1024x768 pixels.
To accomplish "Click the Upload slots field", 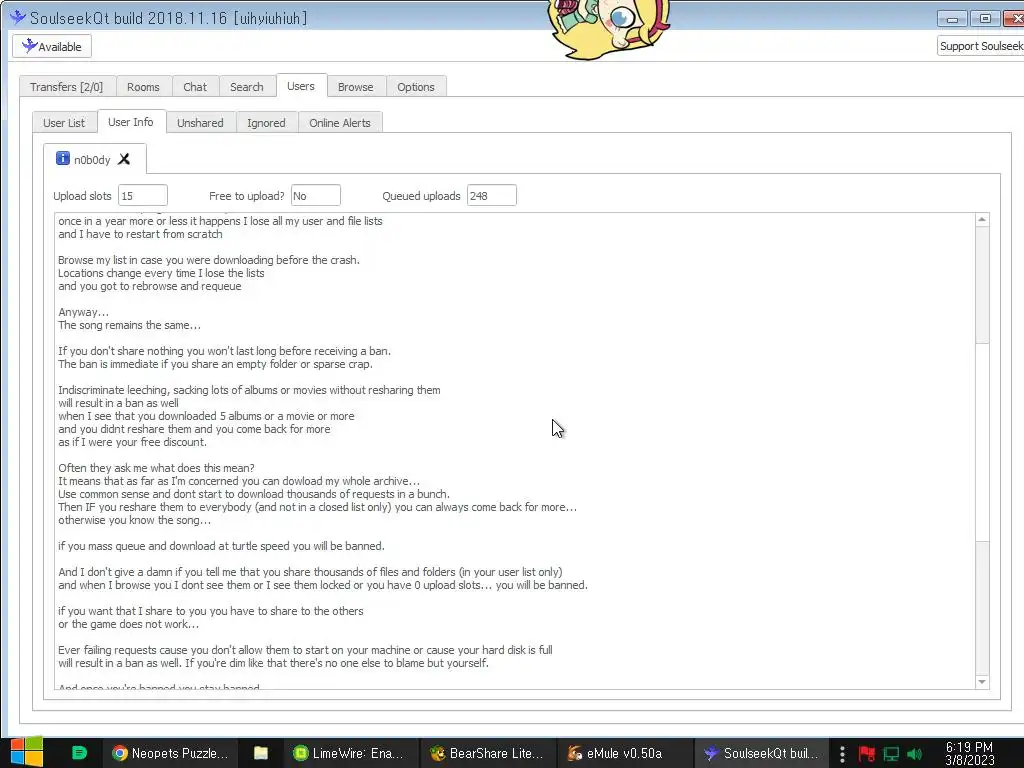I will click(142, 196).
